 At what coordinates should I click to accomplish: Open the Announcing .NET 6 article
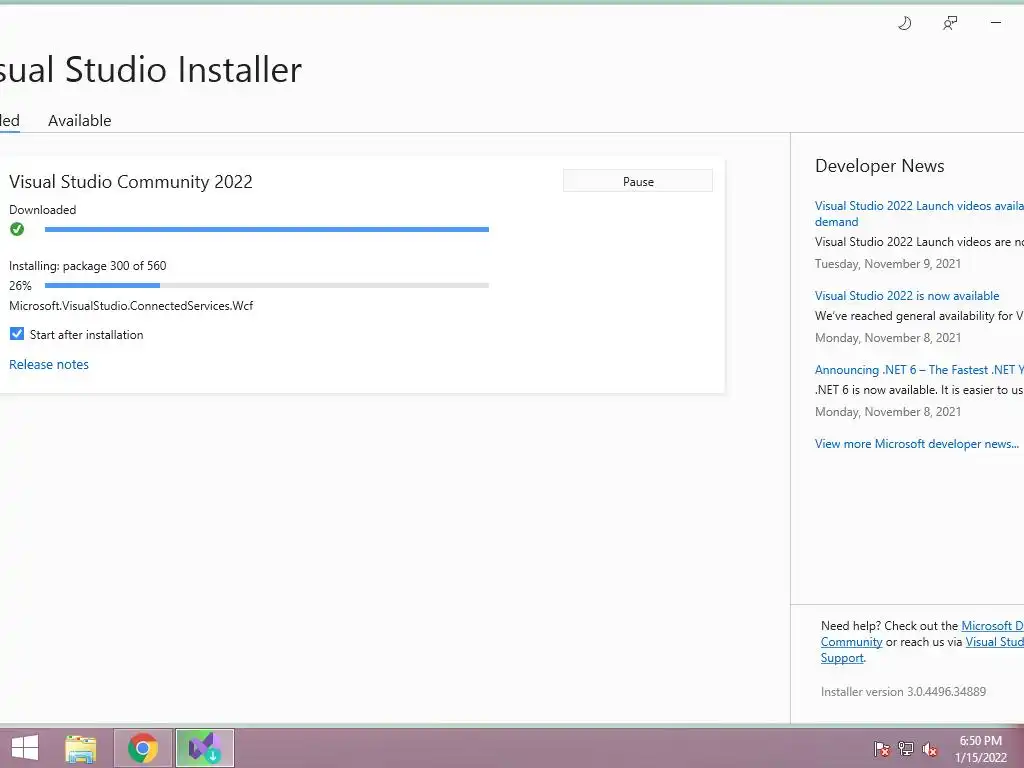coord(919,370)
